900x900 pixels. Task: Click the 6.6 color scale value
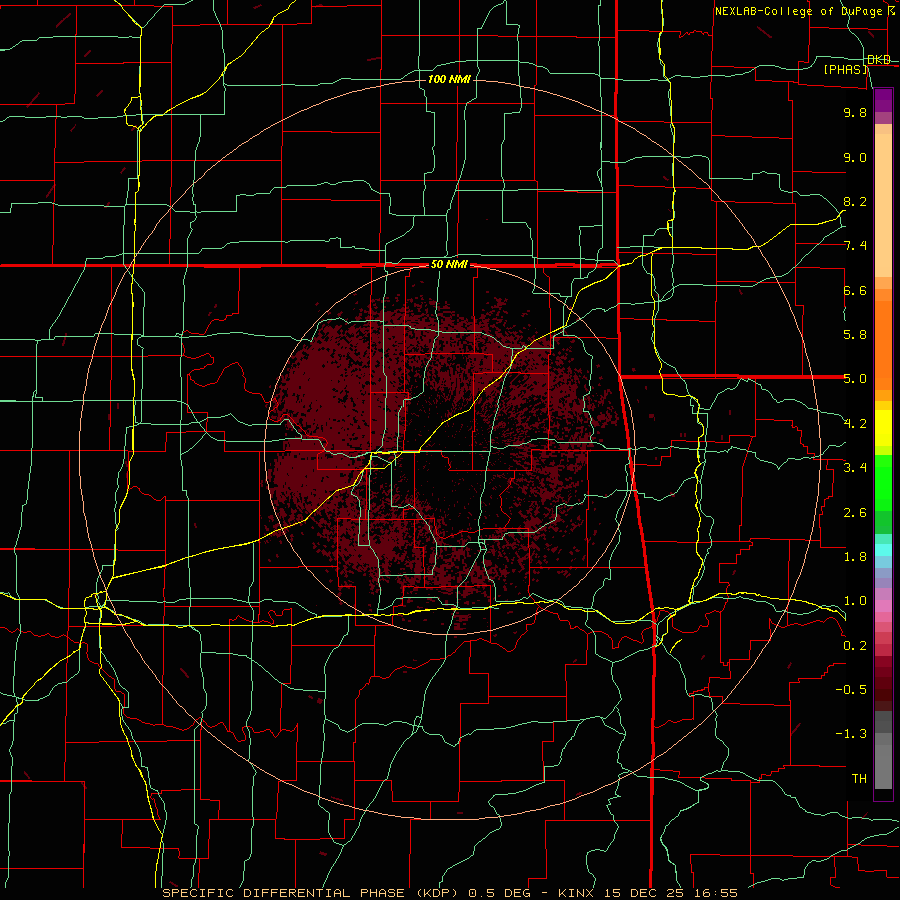[x=855, y=290]
